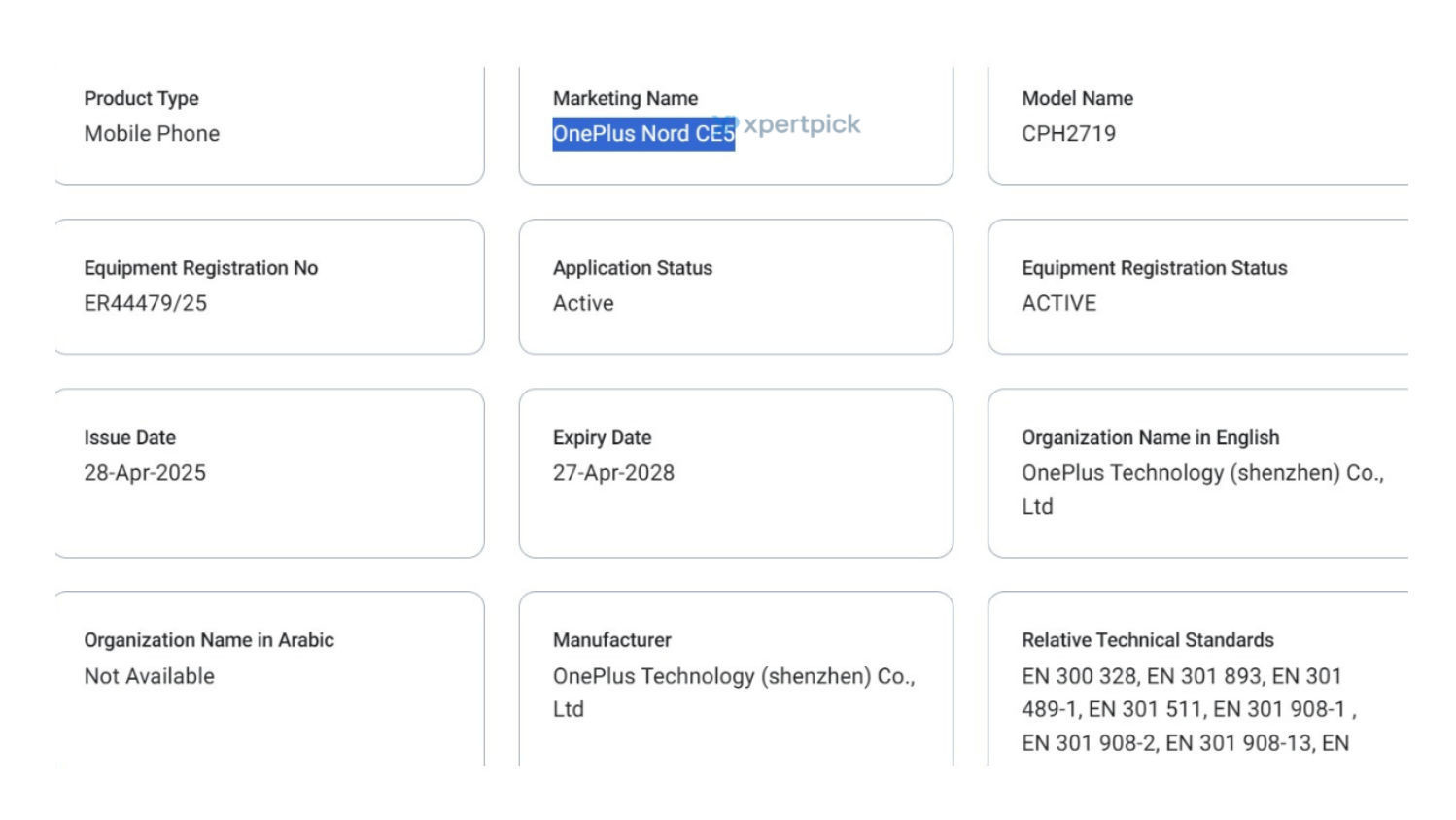Select the 'Model Name' label
Viewport: 1456px width, 820px height.
coord(1077,98)
